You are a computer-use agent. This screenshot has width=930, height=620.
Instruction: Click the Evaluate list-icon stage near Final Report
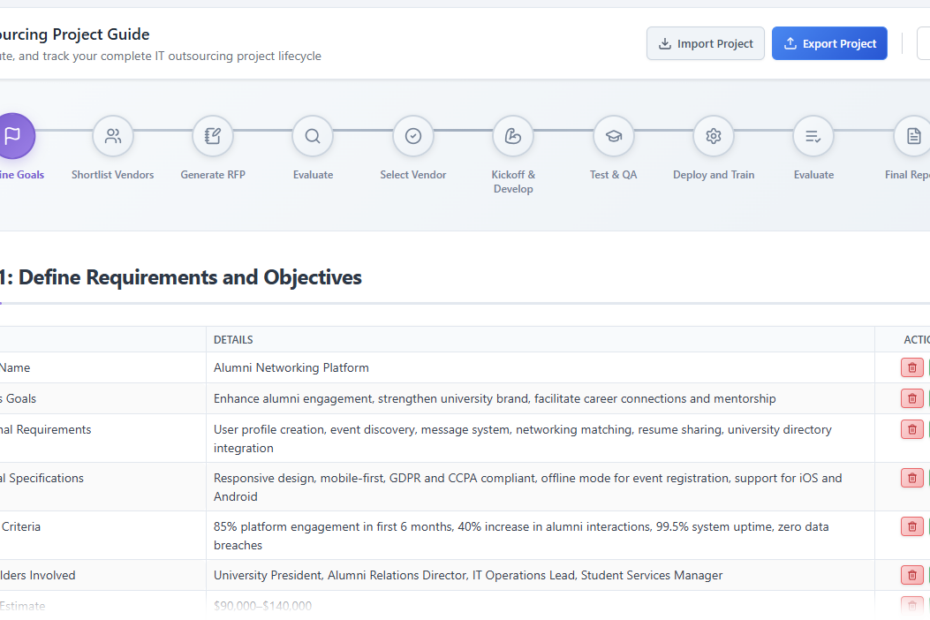[x=813, y=136]
